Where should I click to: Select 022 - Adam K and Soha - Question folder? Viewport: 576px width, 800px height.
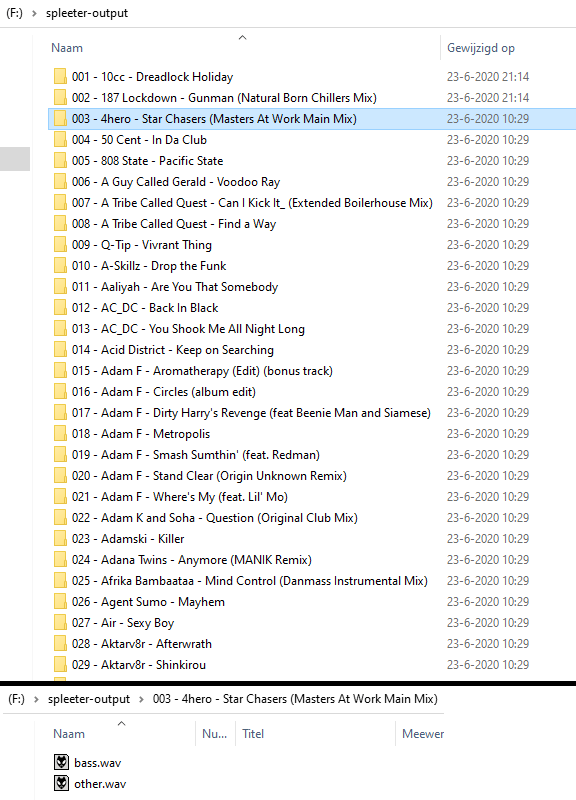click(x=215, y=517)
